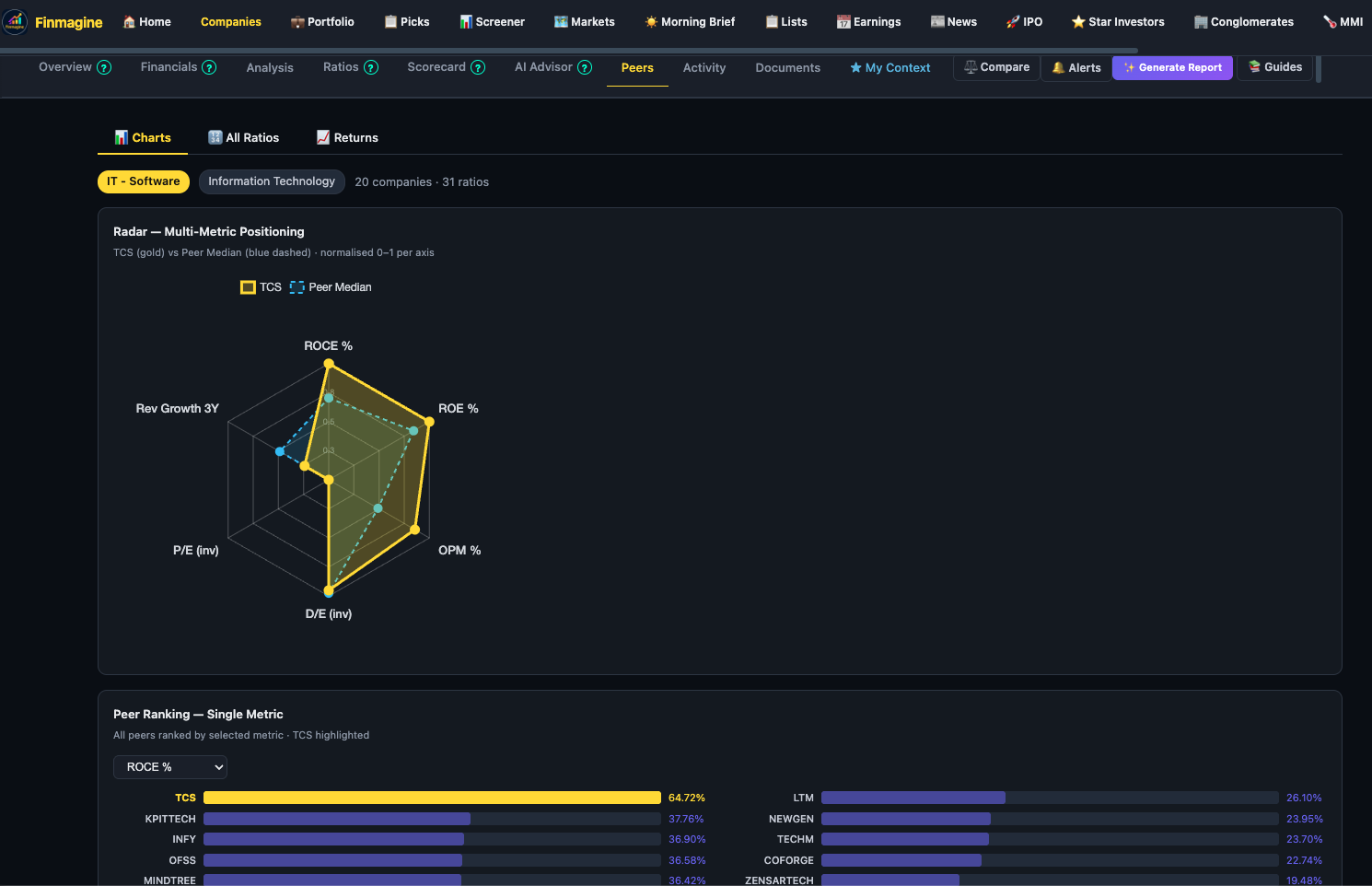The height and width of the screenshot is (886, 1372).
Task: Click the Generate Report button
Action: [1171, 67]
